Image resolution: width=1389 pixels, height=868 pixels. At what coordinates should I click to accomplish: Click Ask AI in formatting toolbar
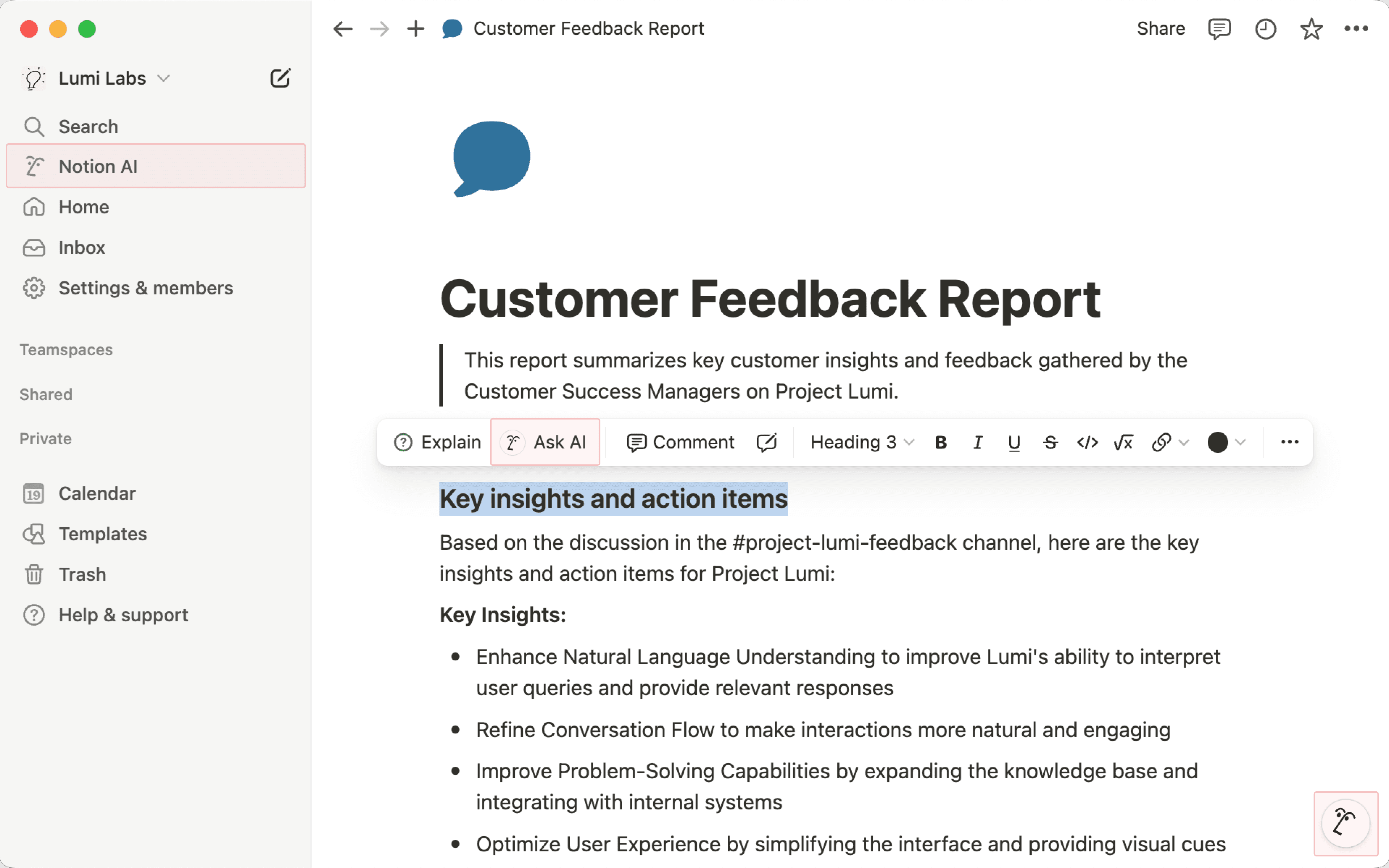point(545,443)
